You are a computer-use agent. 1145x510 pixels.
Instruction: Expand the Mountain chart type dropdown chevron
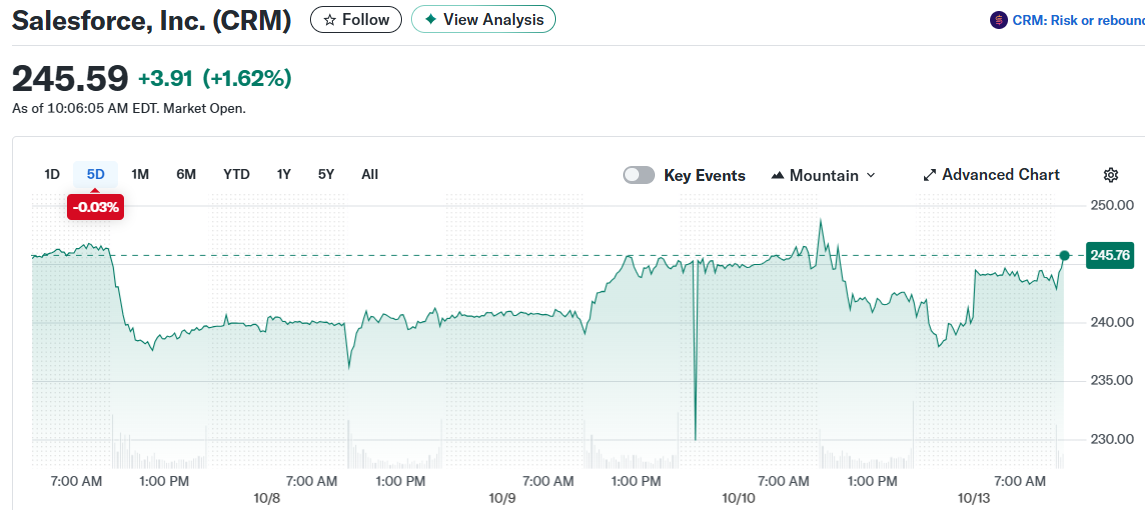pyautogui.click(x=870, y=175)
